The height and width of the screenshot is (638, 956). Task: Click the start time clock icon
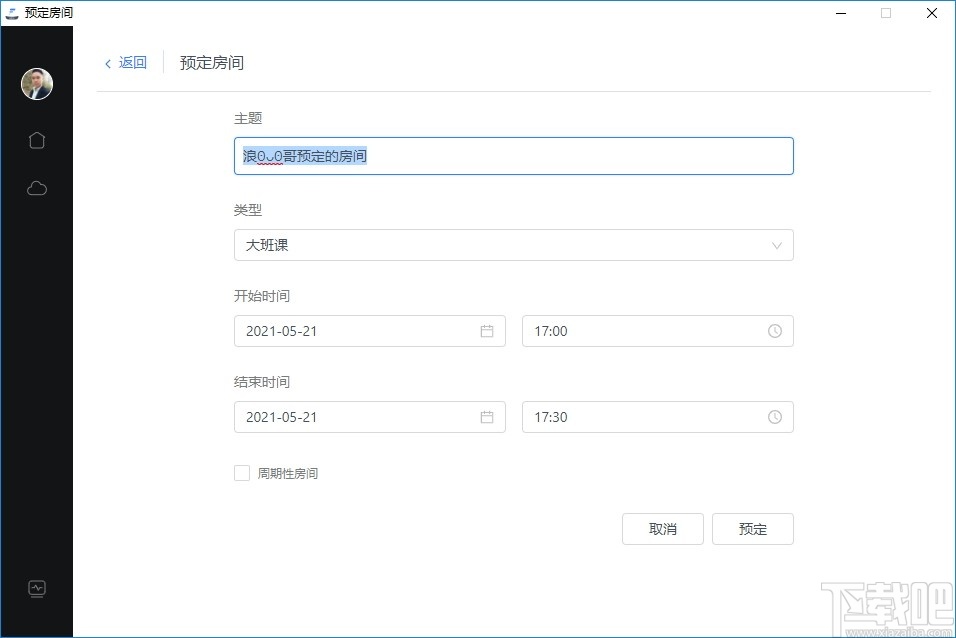tap(775, 331)
